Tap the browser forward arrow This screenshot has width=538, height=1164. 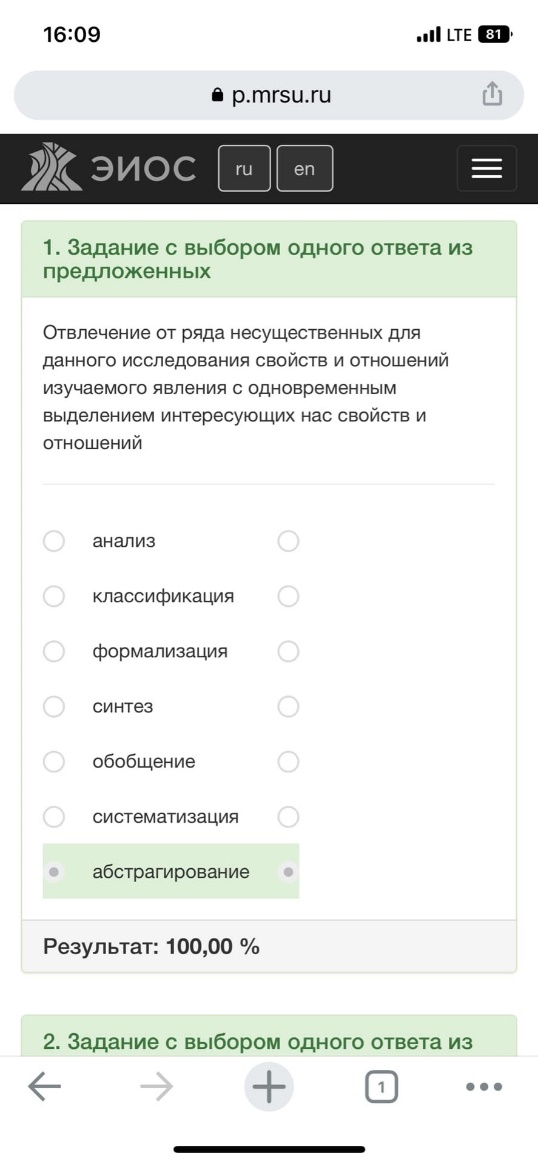tap(157, 1088)
